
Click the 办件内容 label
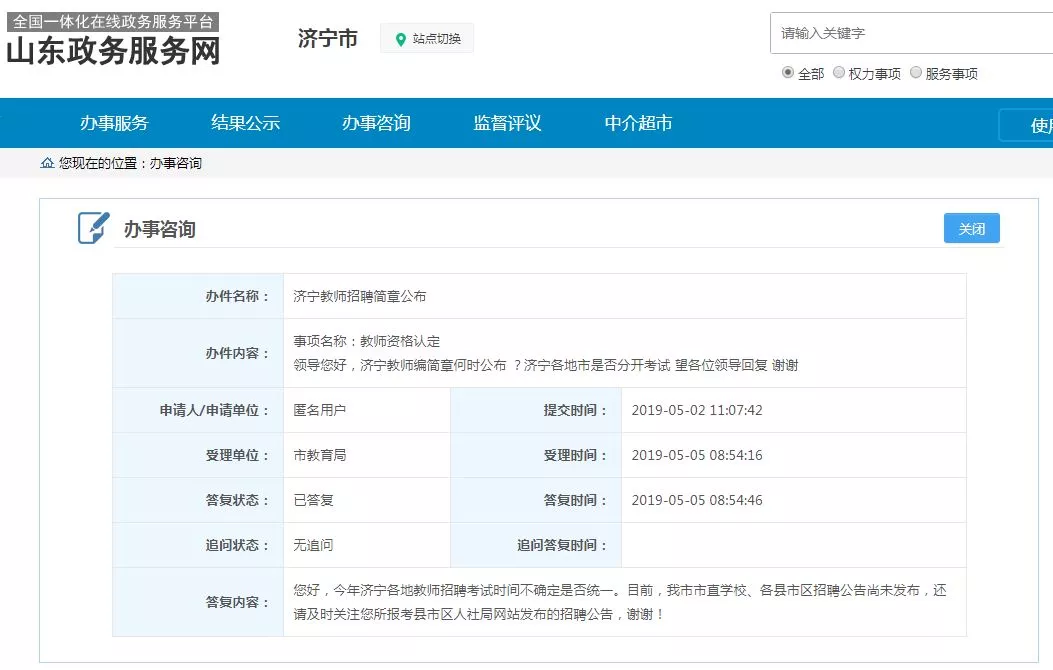237,353
